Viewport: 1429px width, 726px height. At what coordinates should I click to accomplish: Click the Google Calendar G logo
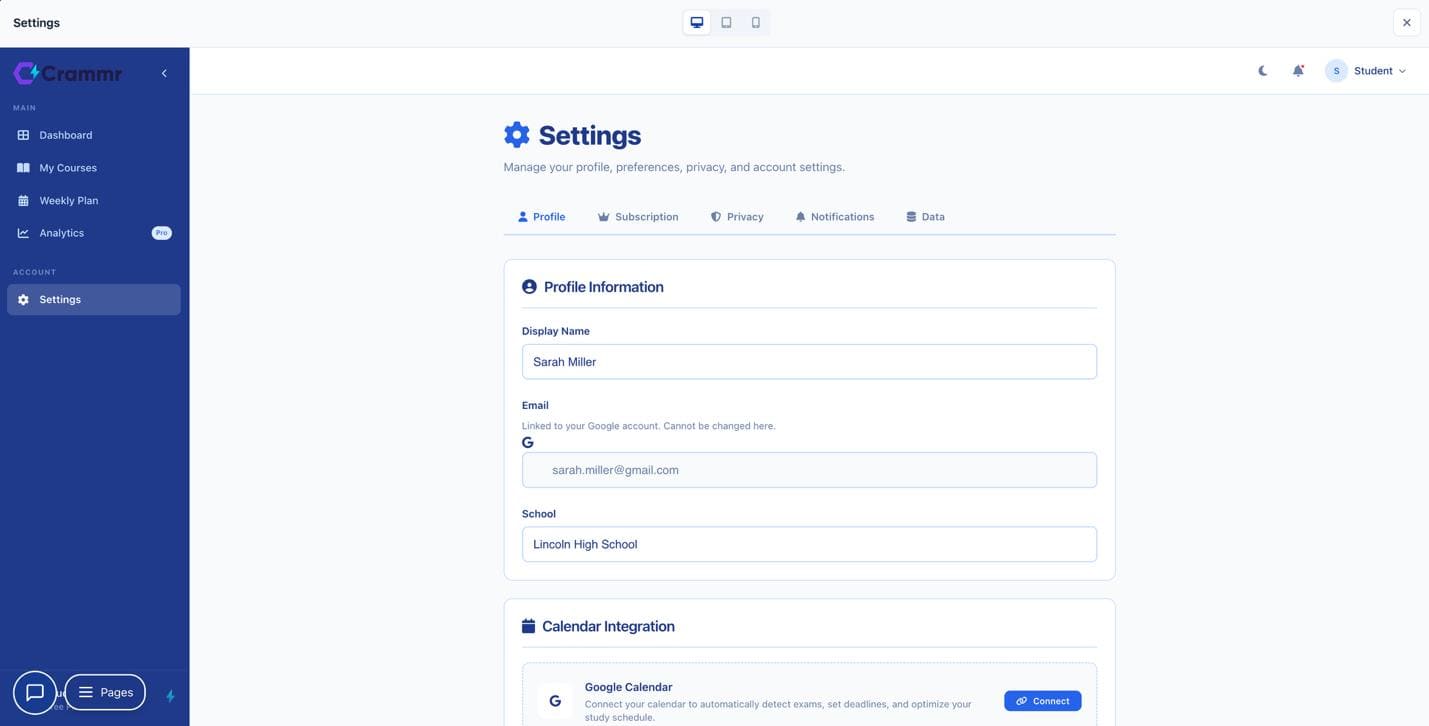click(555, 701)
